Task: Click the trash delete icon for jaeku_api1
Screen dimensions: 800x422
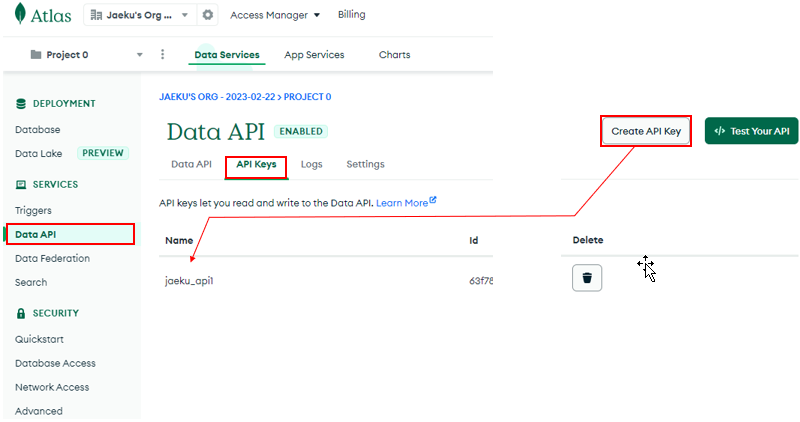Action: [587, 278]
